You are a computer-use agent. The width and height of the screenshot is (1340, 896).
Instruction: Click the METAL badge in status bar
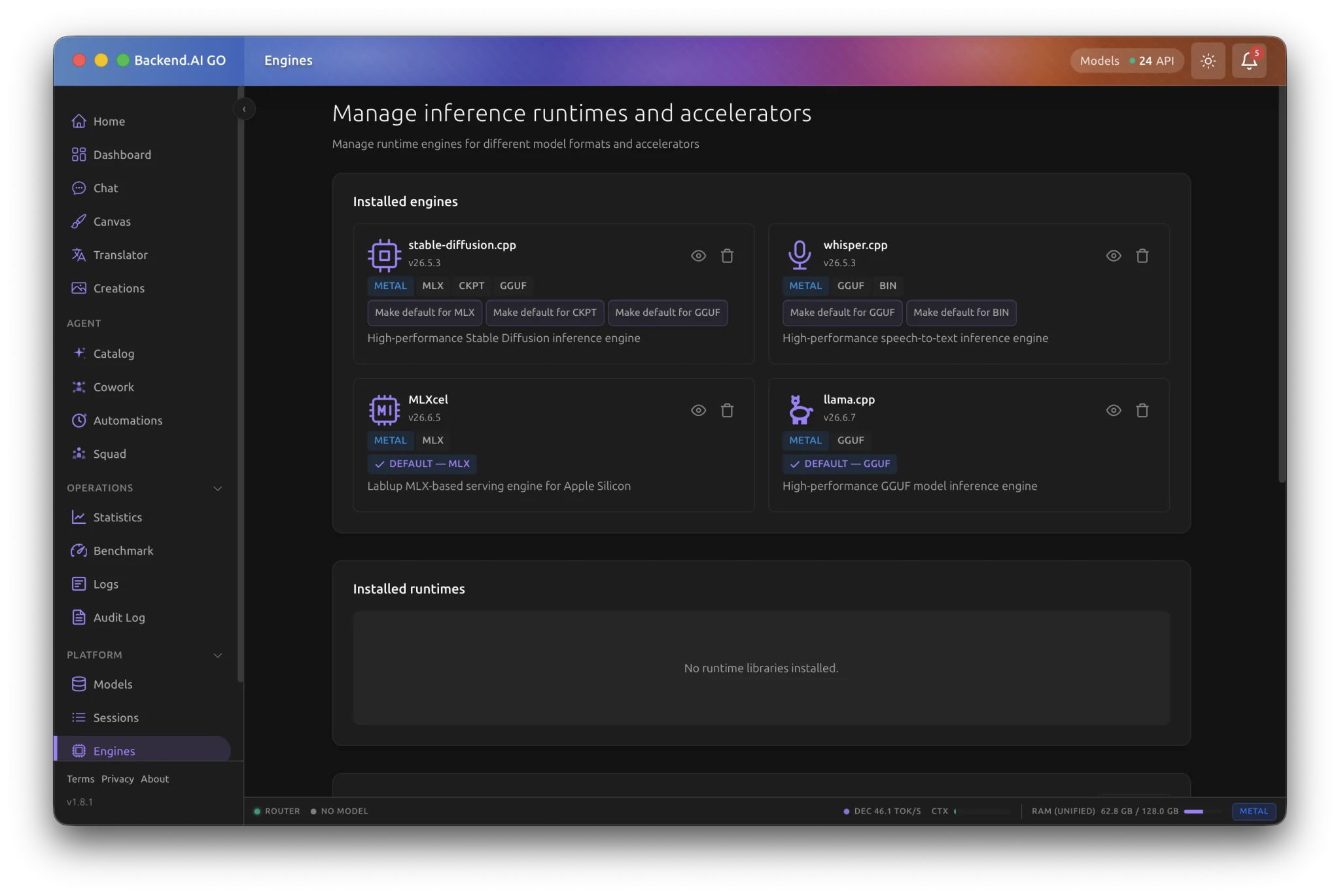(1254, 811)
